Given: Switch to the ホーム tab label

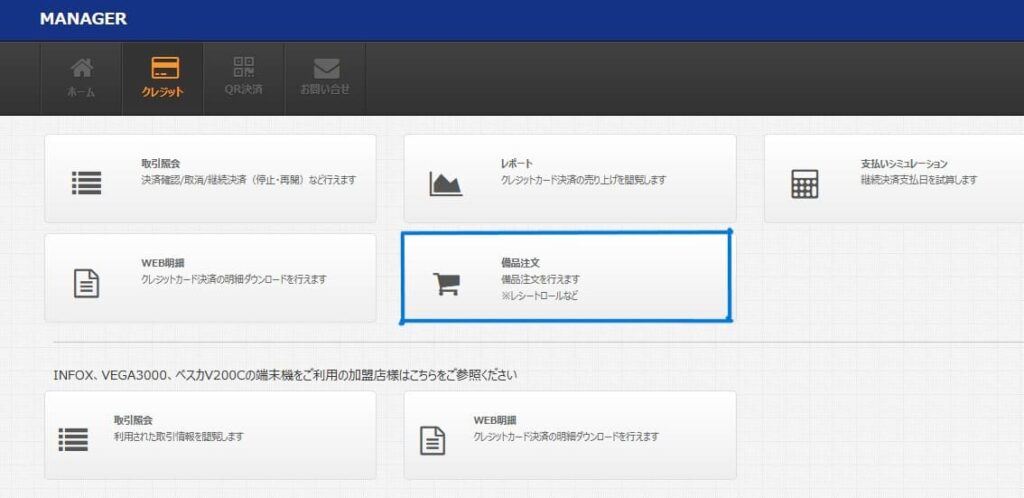Looking at the screenshot, I should [82, 91].
